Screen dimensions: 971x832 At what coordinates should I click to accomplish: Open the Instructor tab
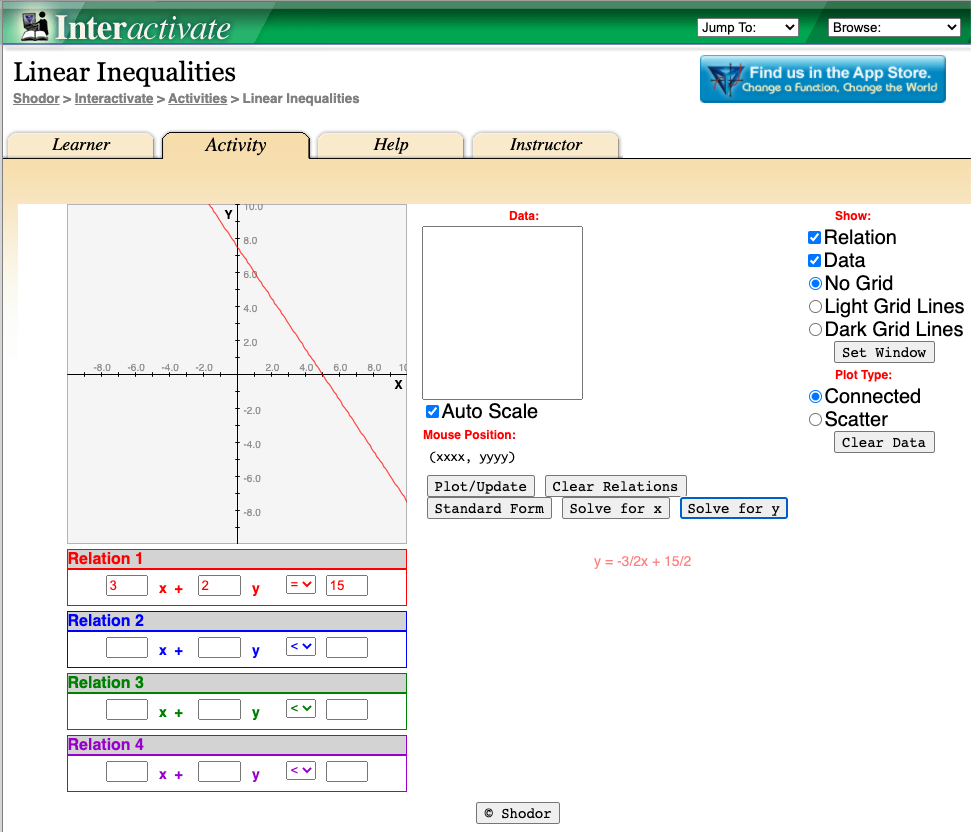pyautogui.click(x=545, y=145)
